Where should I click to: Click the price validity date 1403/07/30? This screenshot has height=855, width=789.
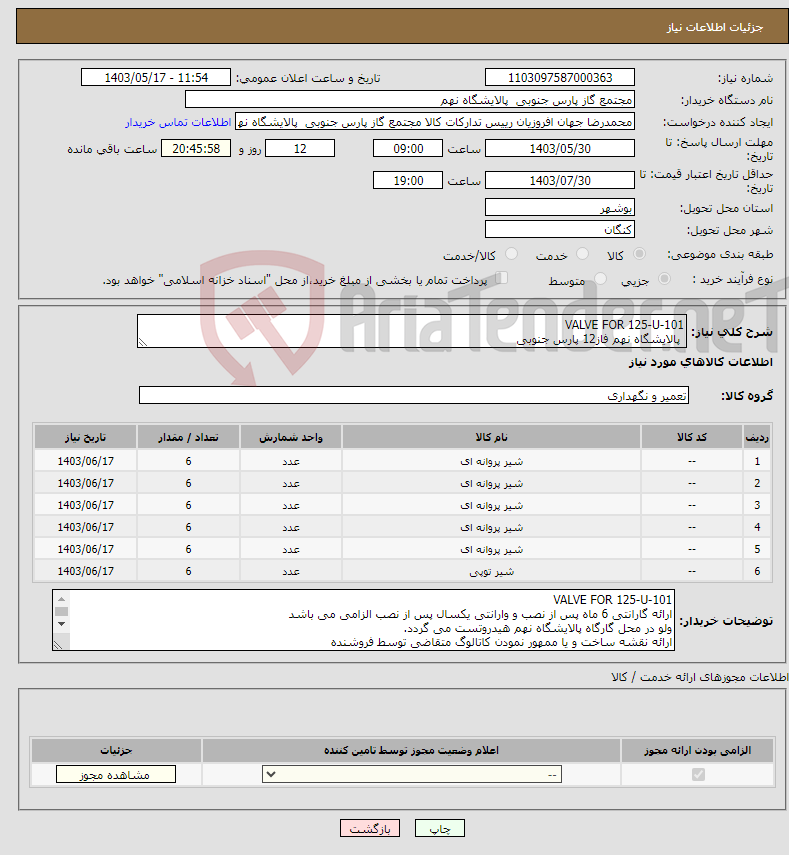click(x=559, y=180)
